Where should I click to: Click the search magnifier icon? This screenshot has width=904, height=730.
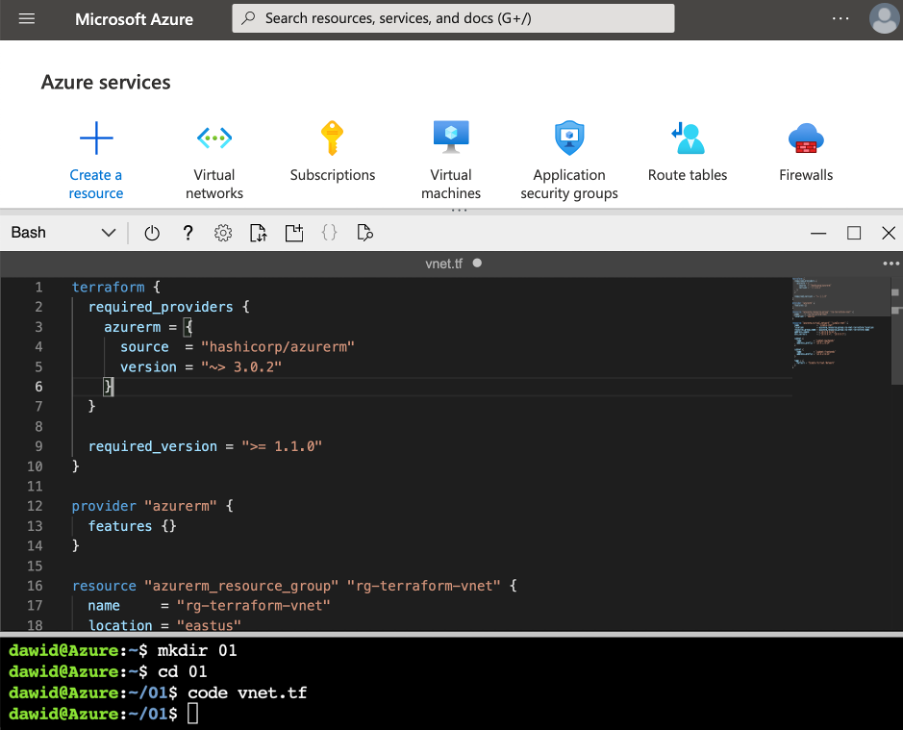(248, 18)
